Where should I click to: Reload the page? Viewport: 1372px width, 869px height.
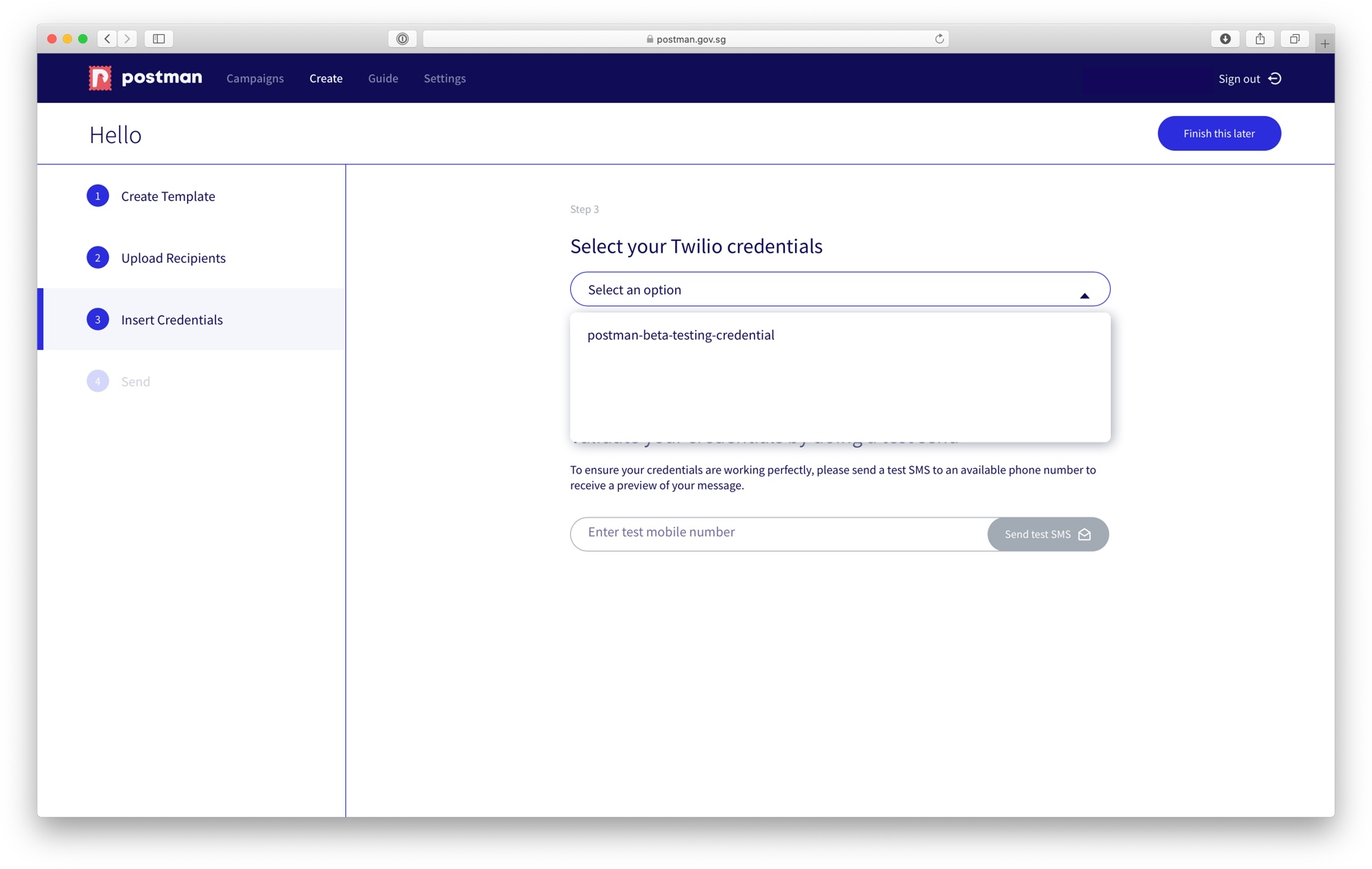tap(939, 39)
